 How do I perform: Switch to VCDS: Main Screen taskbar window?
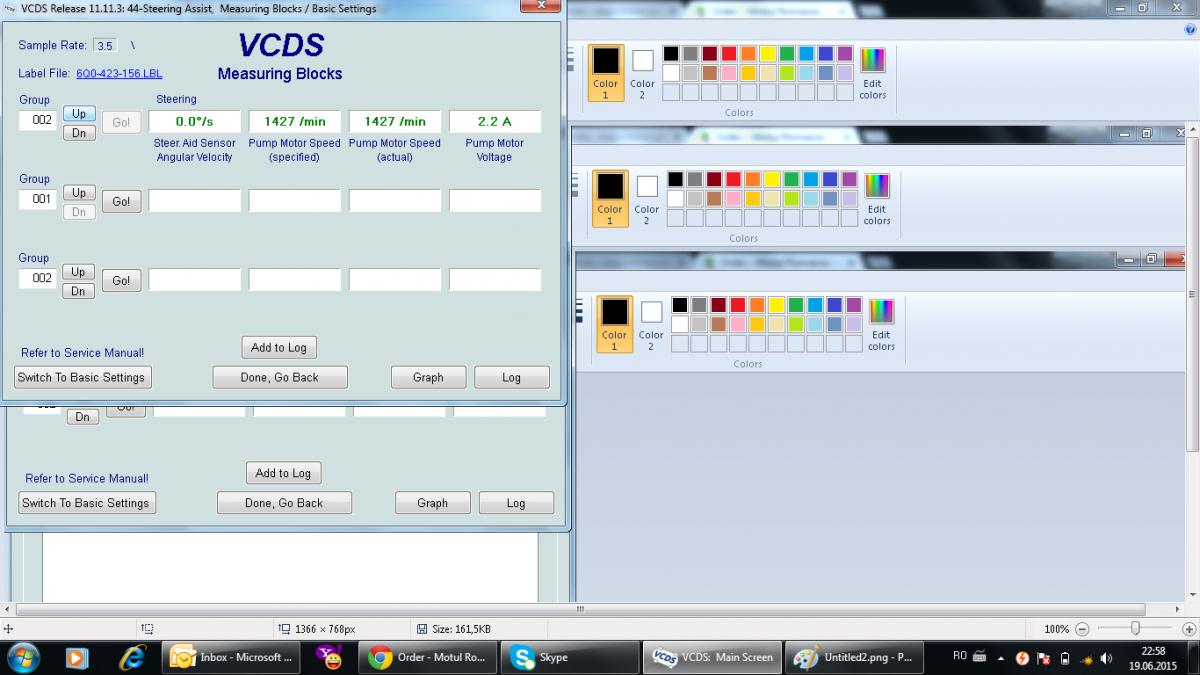click(x=711, y=657)
